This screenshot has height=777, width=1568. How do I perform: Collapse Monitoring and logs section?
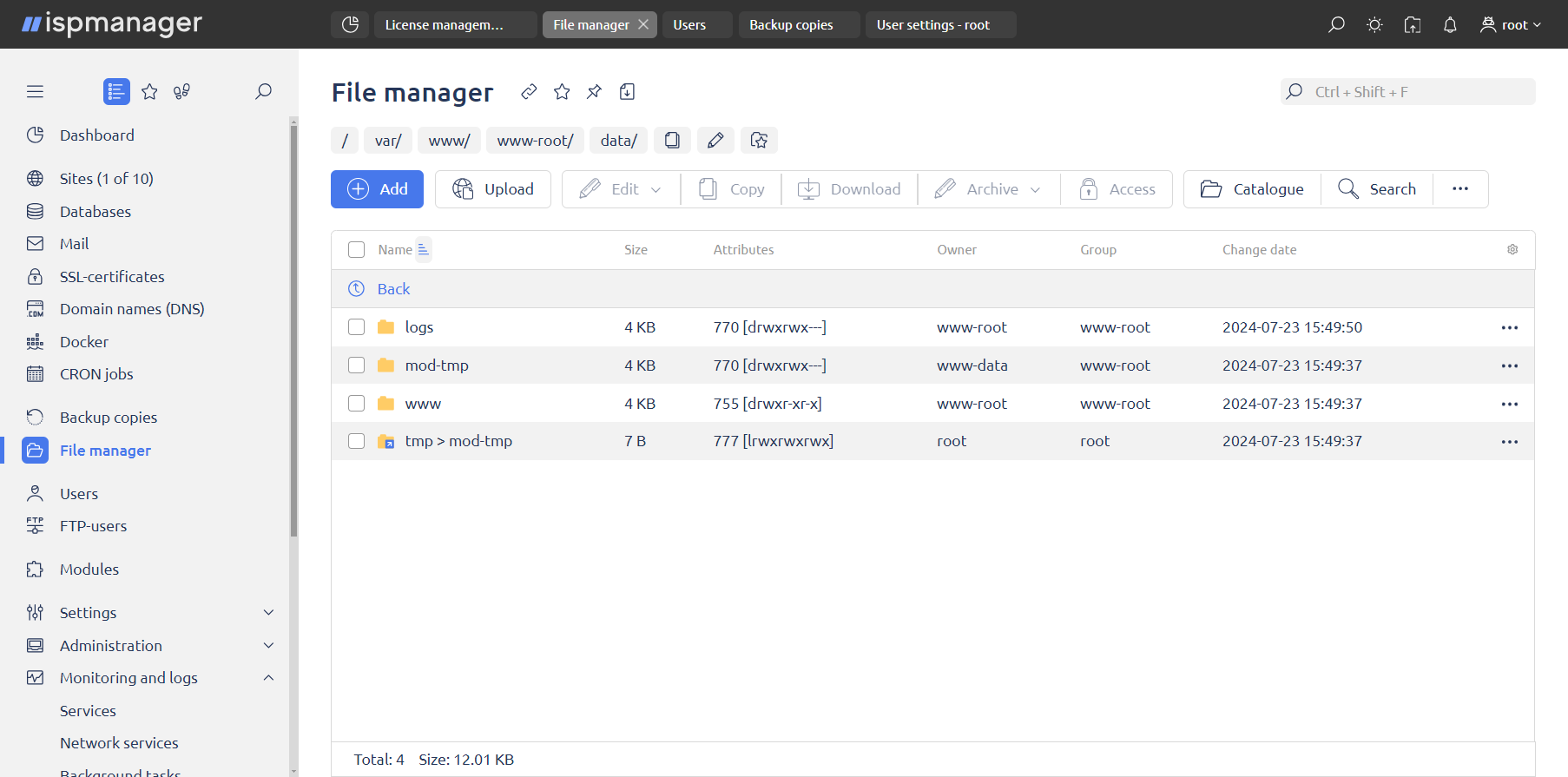coord(268,678)
